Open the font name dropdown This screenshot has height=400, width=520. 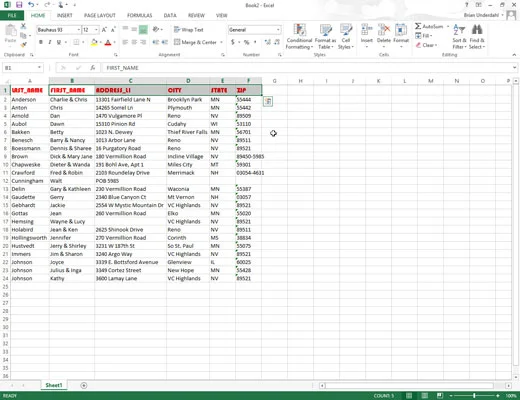point(79,30)
